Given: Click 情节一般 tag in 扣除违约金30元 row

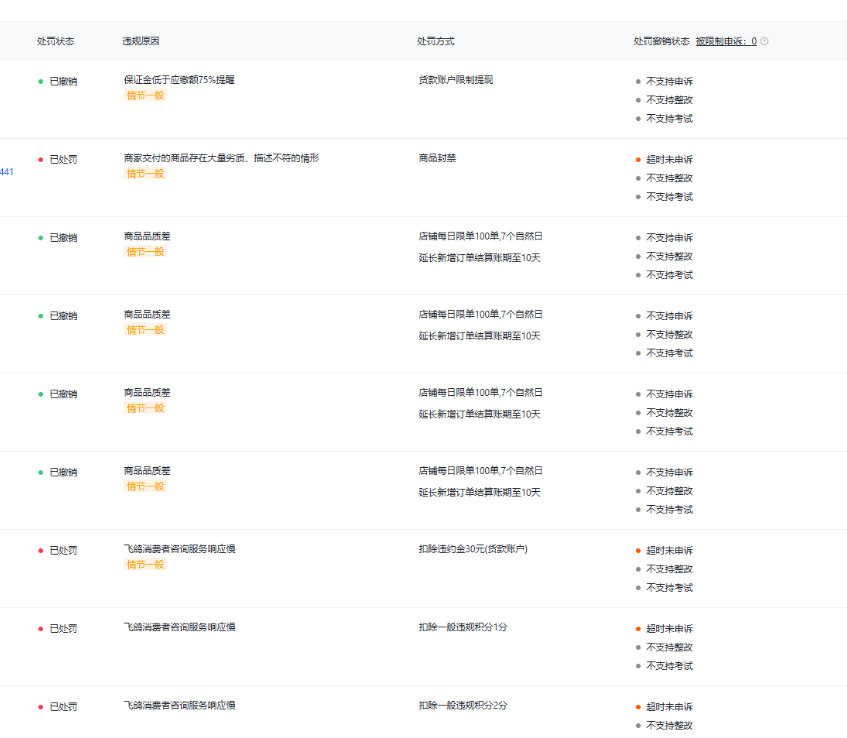Looking at the screenshot, I should [x=145, y=565].
